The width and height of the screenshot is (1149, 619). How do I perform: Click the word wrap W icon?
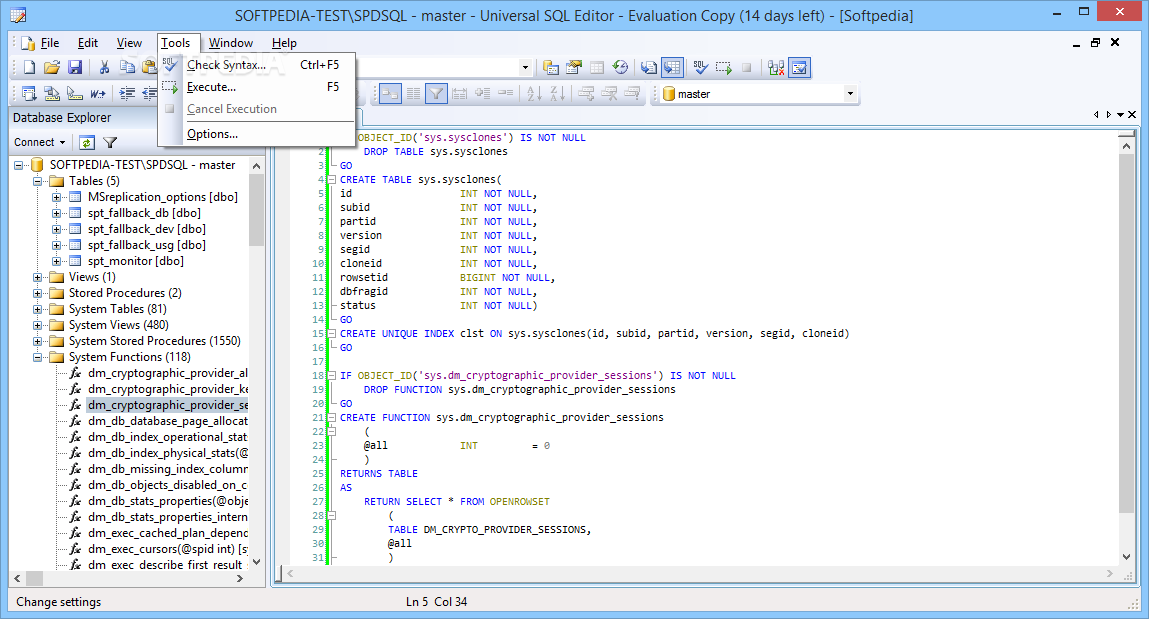pyautogui.click(x=97, y=94)
